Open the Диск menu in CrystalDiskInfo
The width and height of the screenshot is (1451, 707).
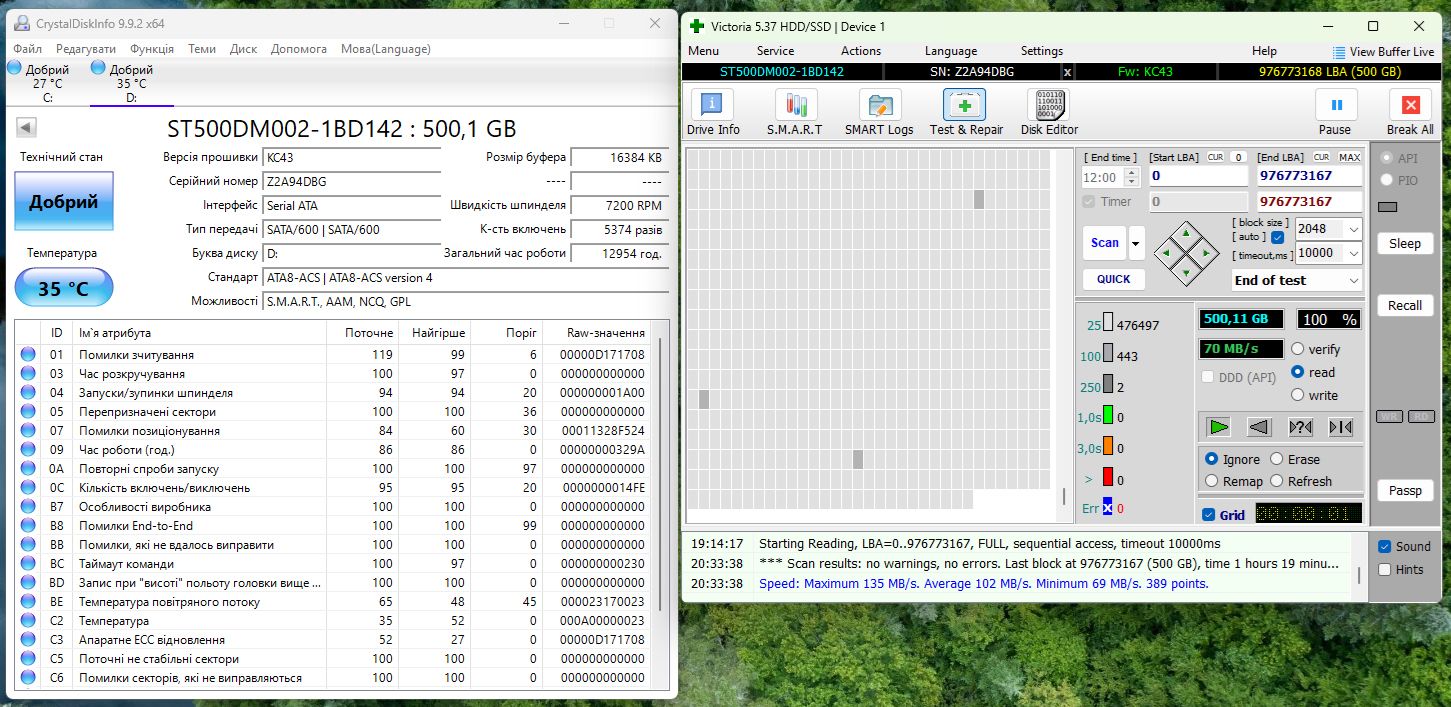coord(243,48)
